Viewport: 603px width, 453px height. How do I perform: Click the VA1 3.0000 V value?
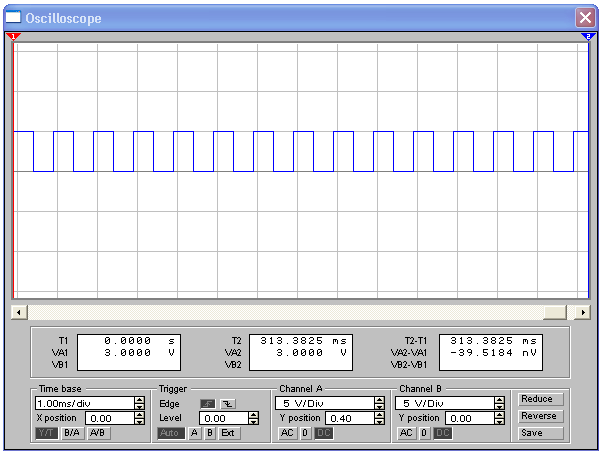coord(140,353)
